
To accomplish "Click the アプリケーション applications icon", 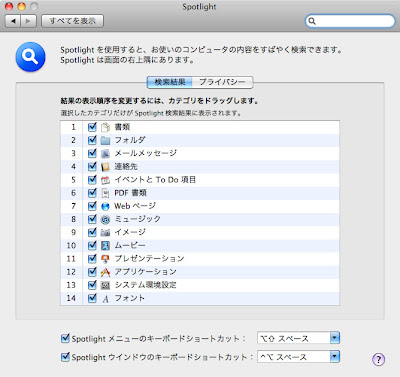I will point(105,272).
